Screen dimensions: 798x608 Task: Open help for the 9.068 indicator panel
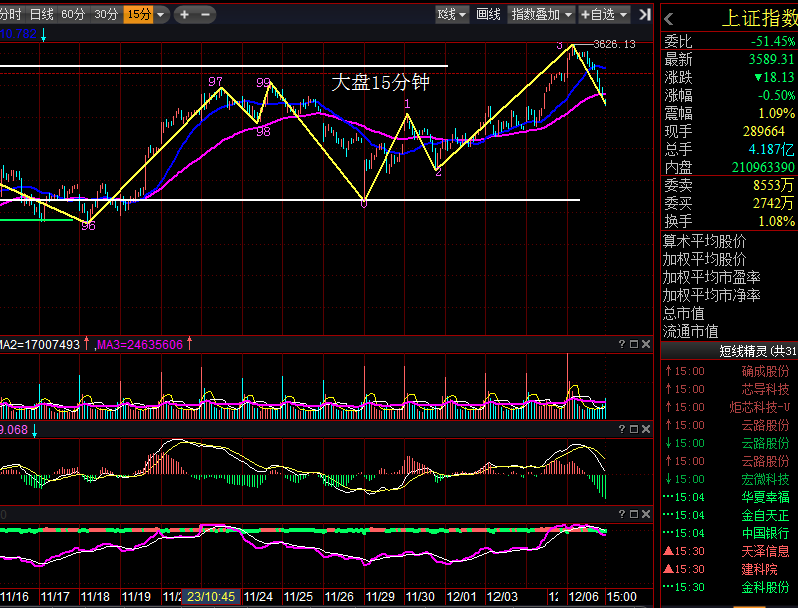click(x=621, y=429)
